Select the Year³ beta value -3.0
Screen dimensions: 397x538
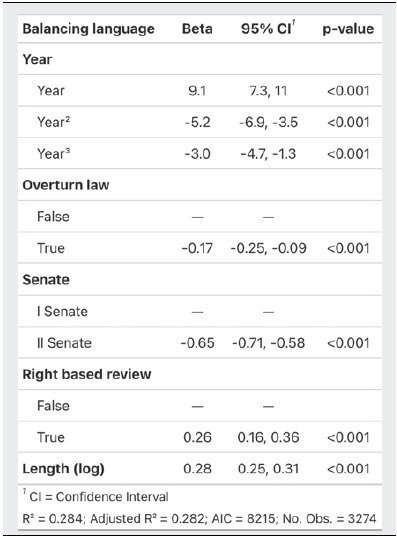click(197, 154)
